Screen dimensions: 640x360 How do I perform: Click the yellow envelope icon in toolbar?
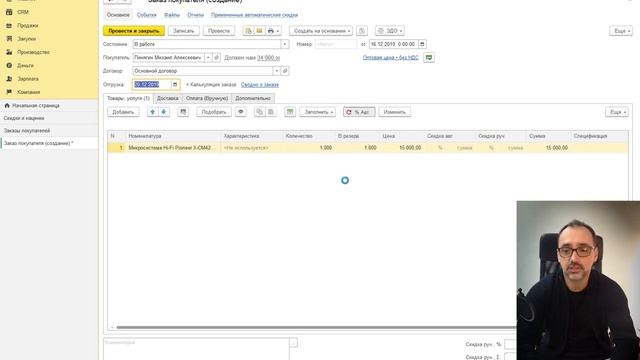pyautogui.click(x=259, y=31)
